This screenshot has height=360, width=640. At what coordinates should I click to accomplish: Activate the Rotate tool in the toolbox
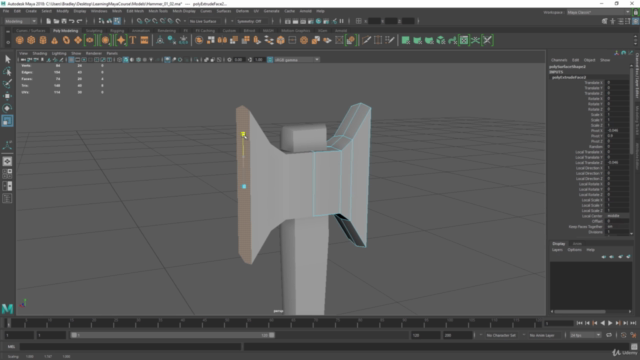tap(7, 108)
